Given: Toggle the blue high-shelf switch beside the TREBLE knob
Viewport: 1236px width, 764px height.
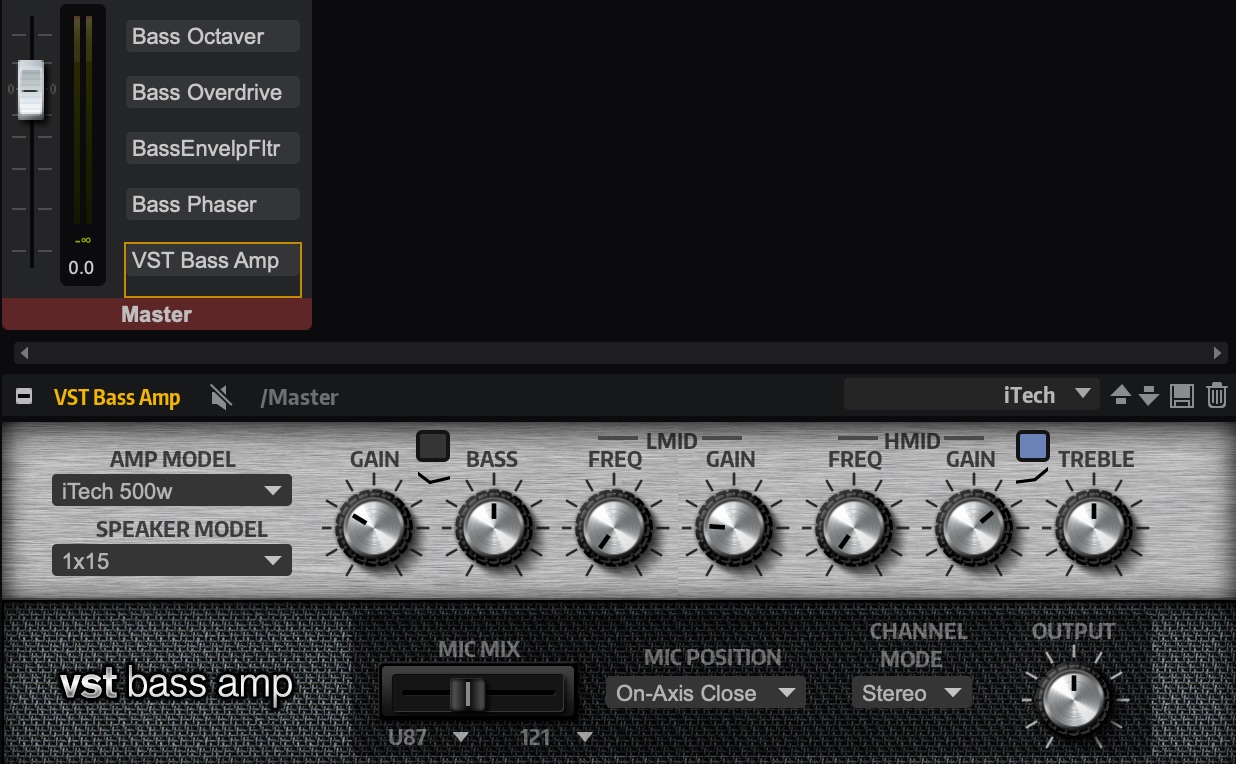Looking at the screenshot, I should 1033,445.
